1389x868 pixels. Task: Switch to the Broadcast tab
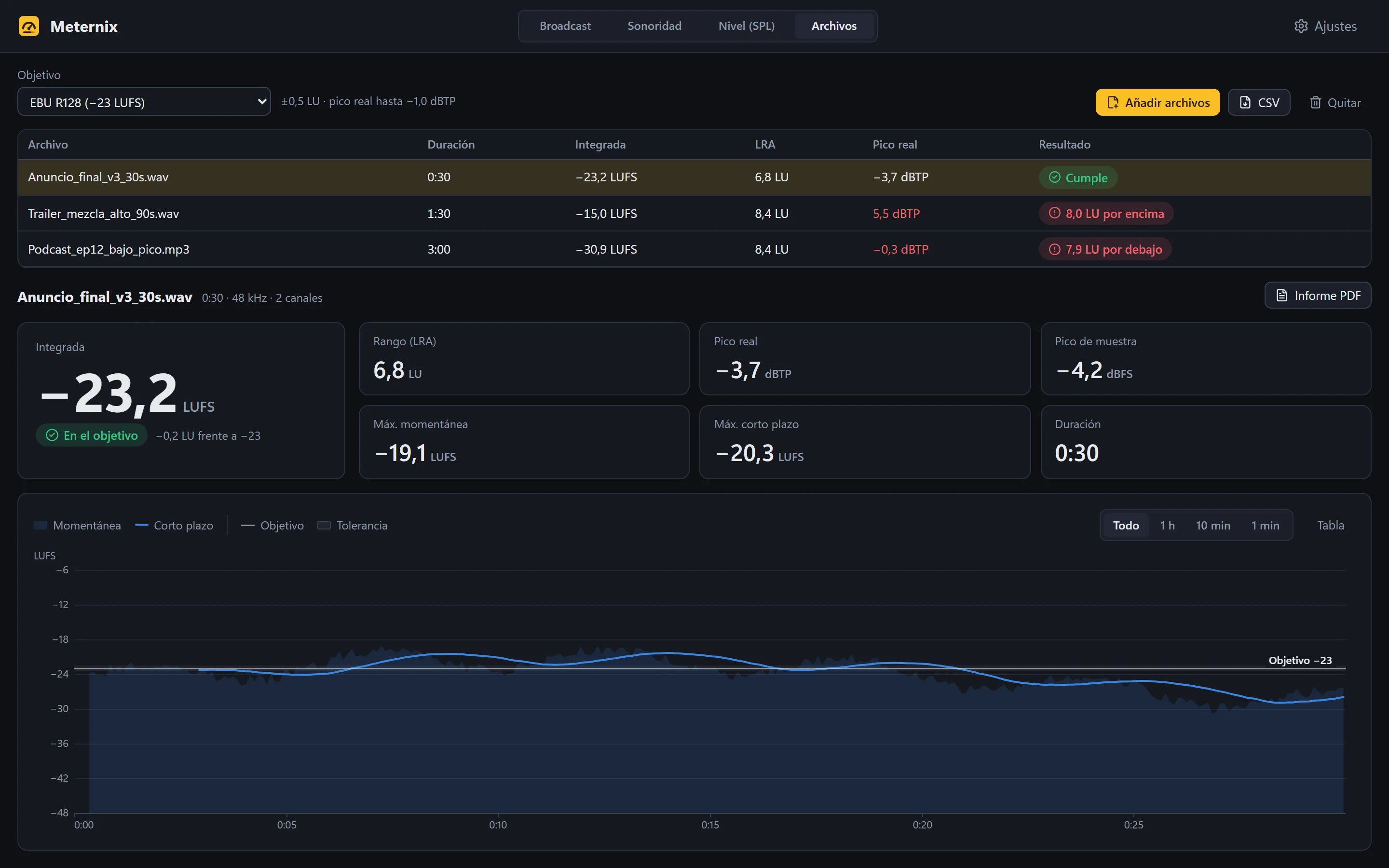(565, 26)
